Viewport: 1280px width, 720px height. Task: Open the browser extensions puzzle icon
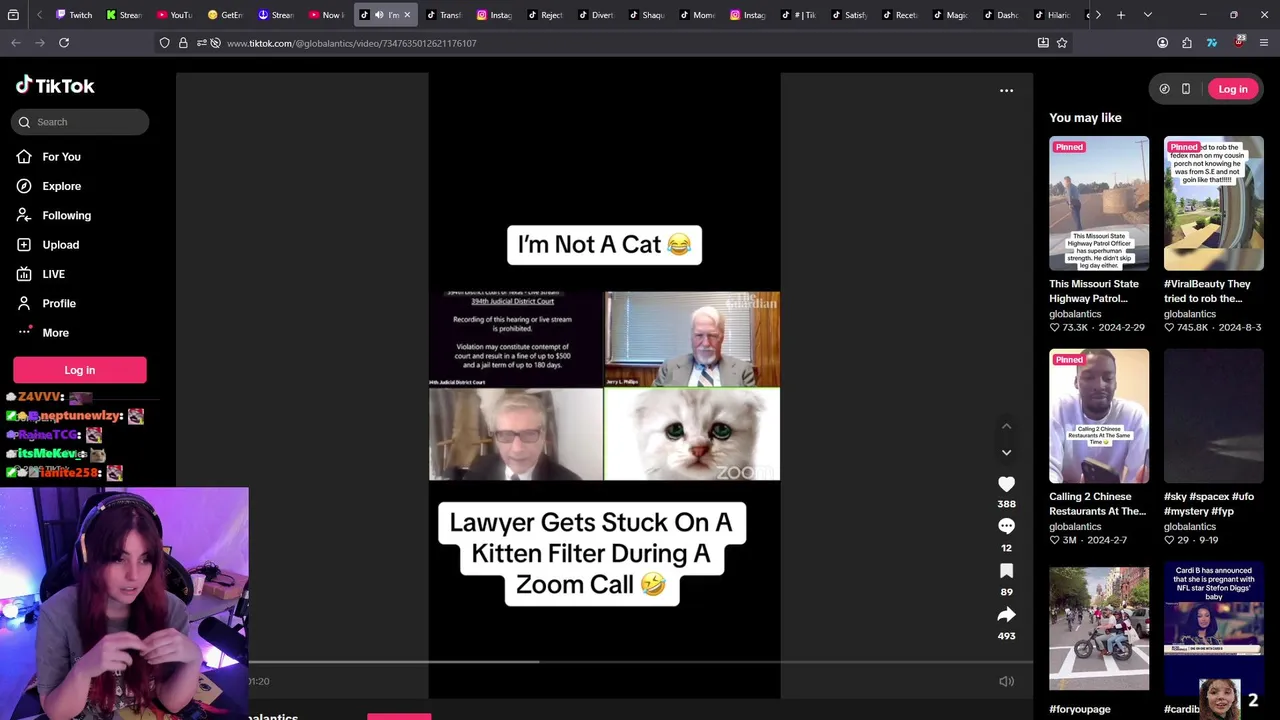pos(1187,43)
